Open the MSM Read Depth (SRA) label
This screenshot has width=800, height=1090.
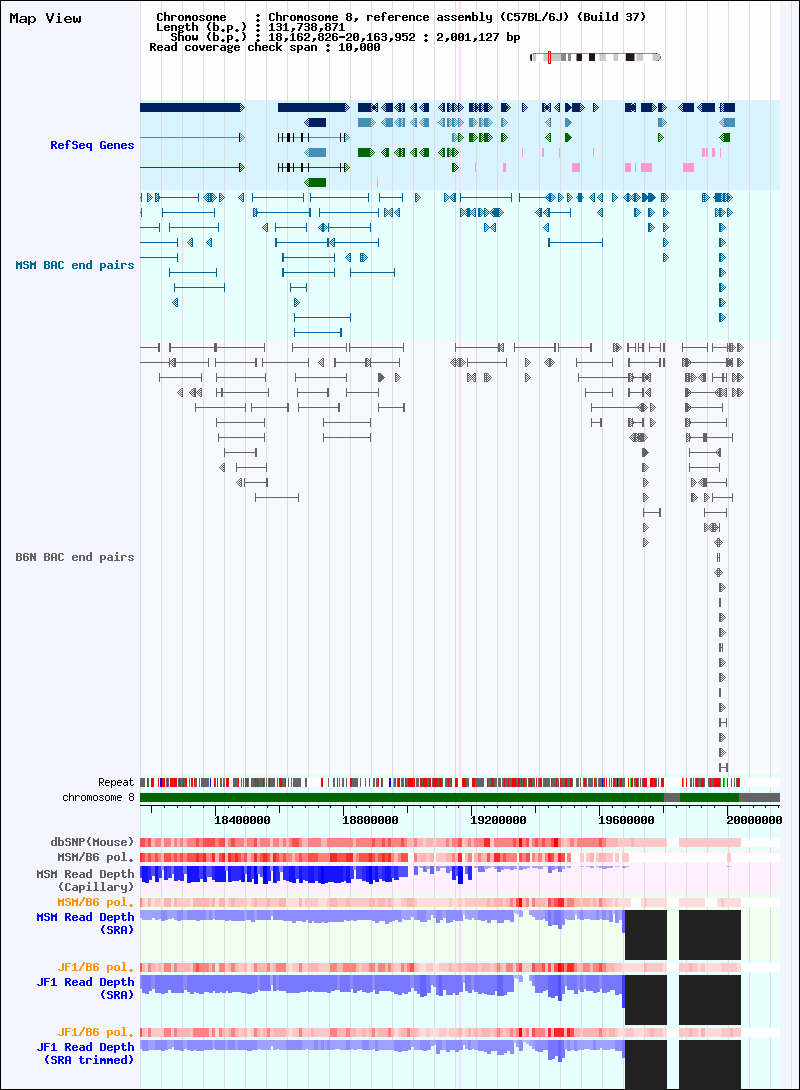[x=85, y=923]
